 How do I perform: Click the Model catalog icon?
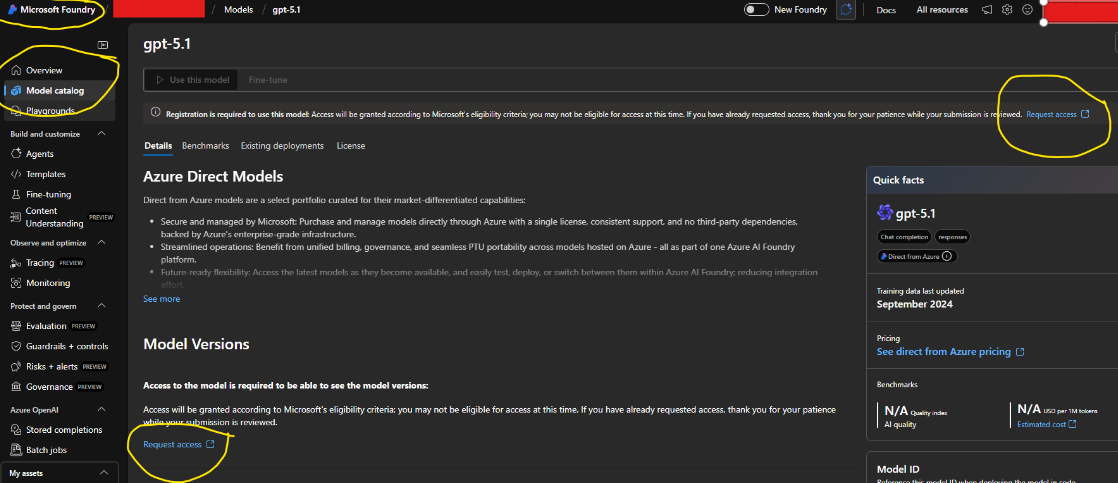pos(16,91)
